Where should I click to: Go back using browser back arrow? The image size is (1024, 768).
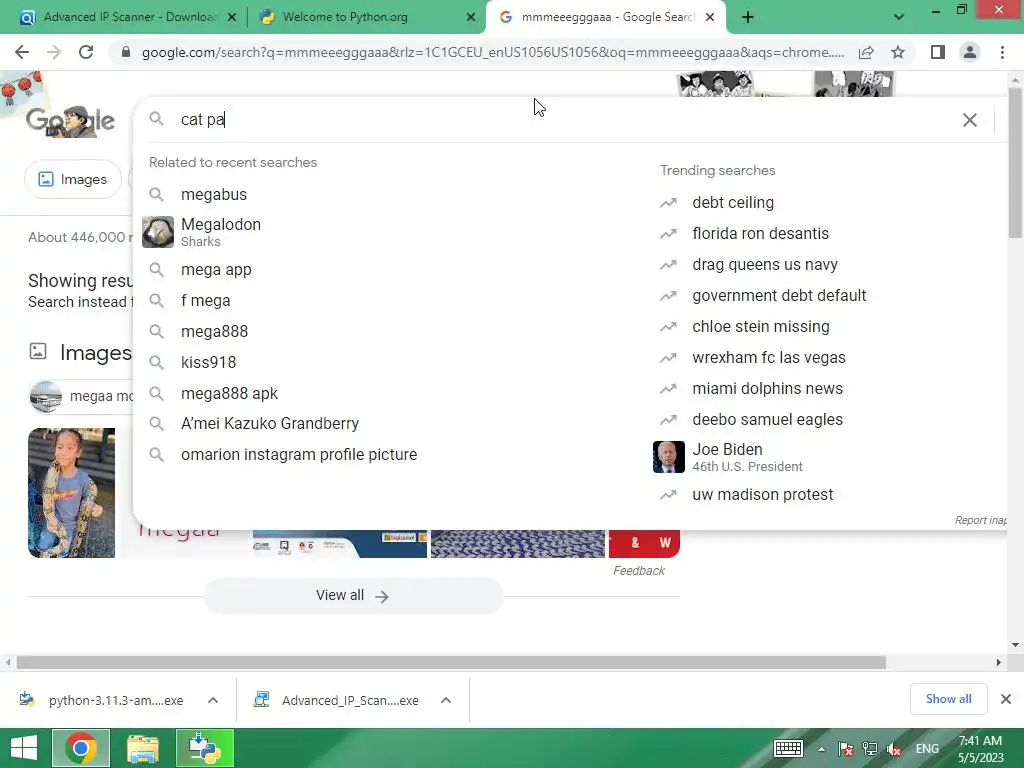point(22,52)
